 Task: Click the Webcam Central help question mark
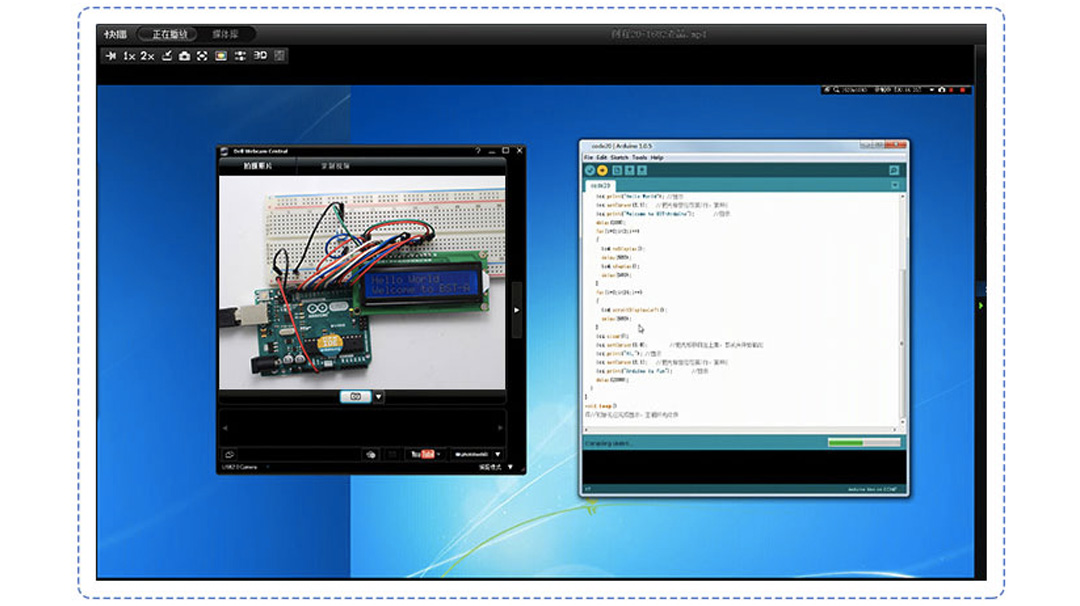477,150
